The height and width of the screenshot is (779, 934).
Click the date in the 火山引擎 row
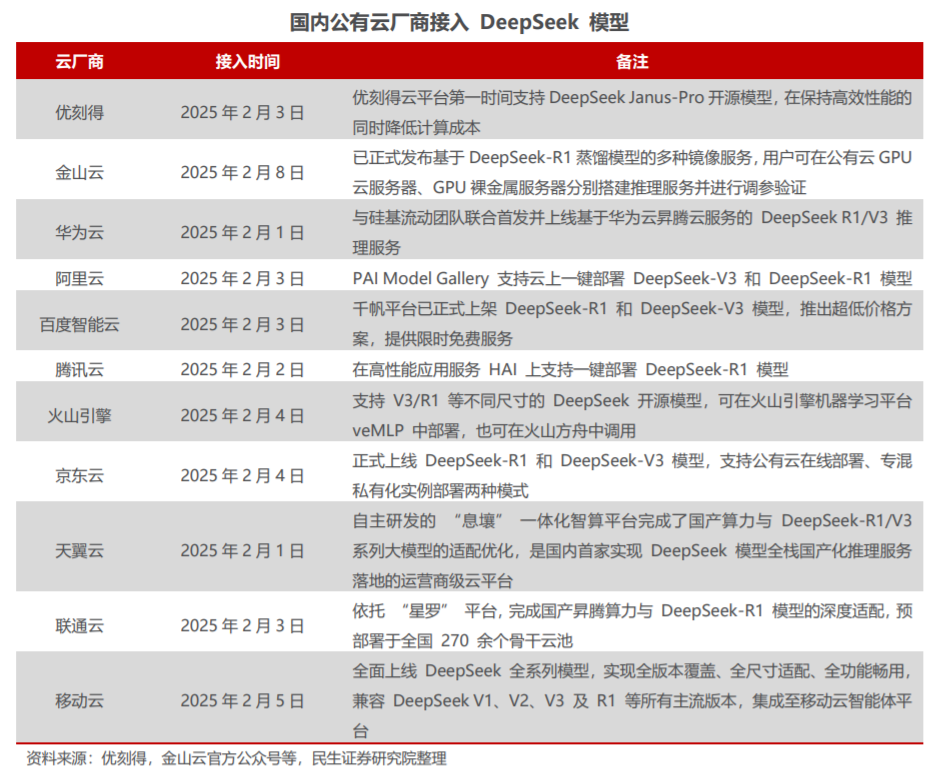point(242,416)
